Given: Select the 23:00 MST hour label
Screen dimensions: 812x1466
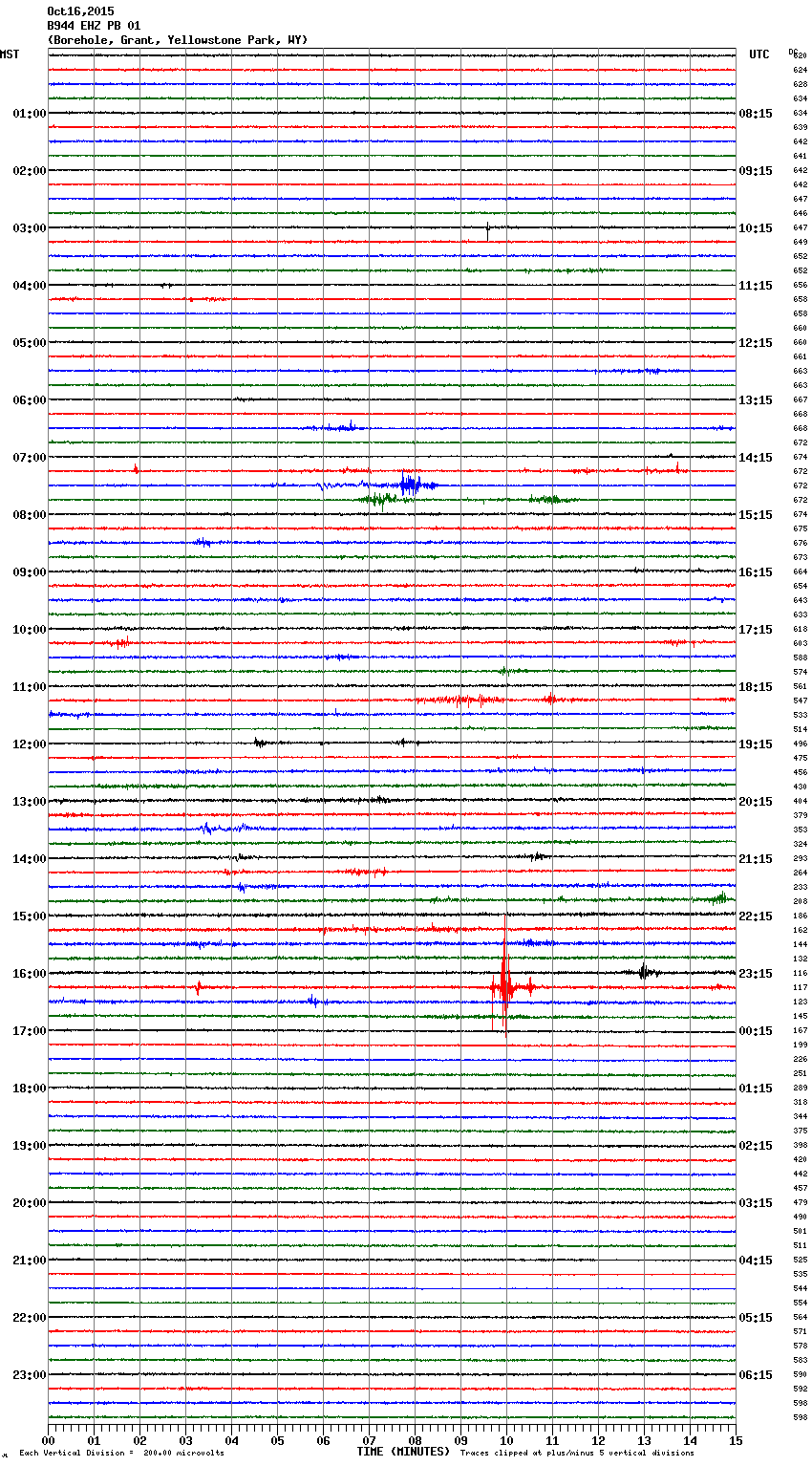Looking at the screenshot, I should coord(29,1375).
